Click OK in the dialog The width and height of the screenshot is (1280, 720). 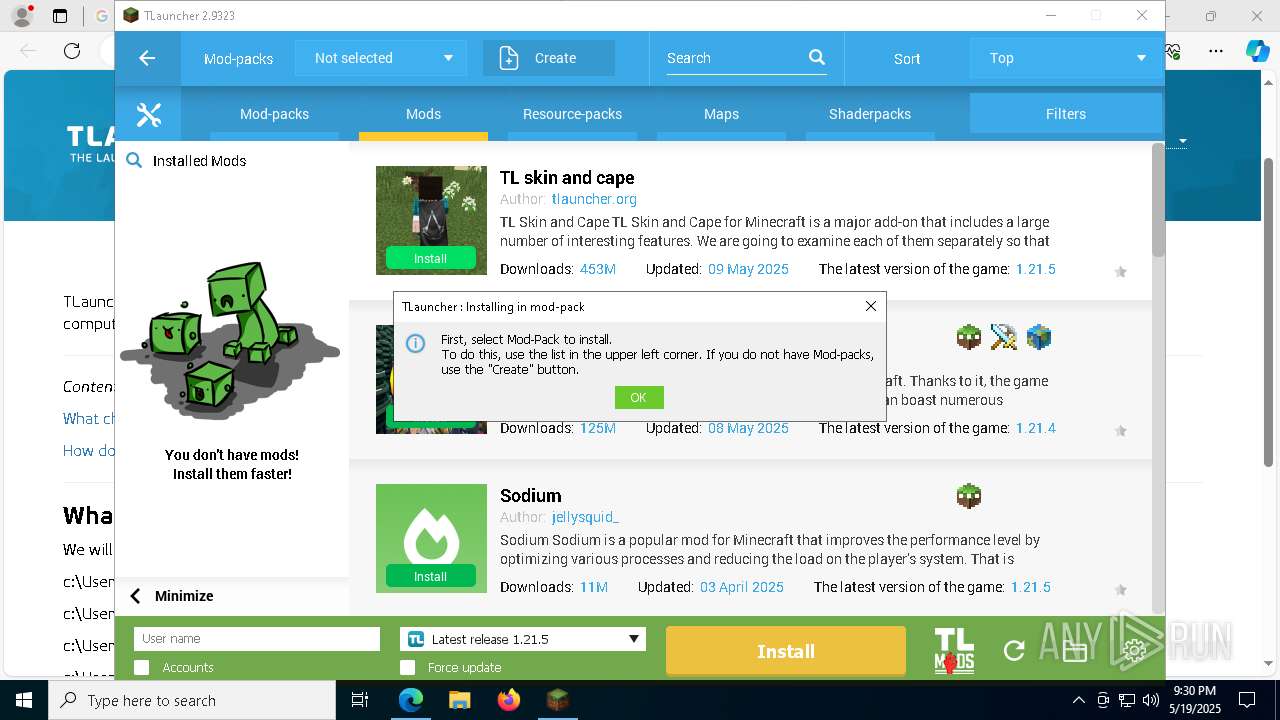point(639,398)
